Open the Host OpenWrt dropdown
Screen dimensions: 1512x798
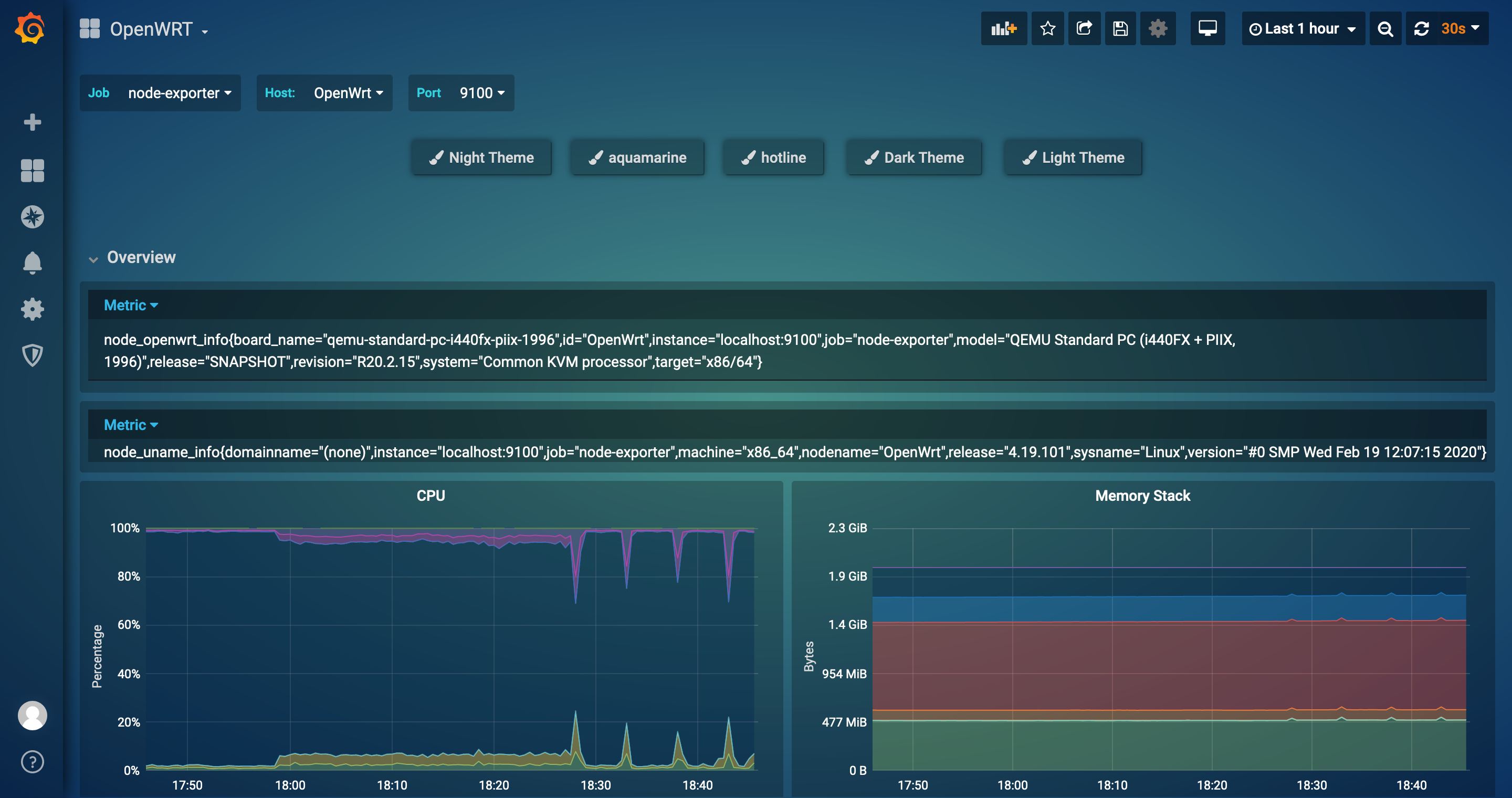pos(348,93)
